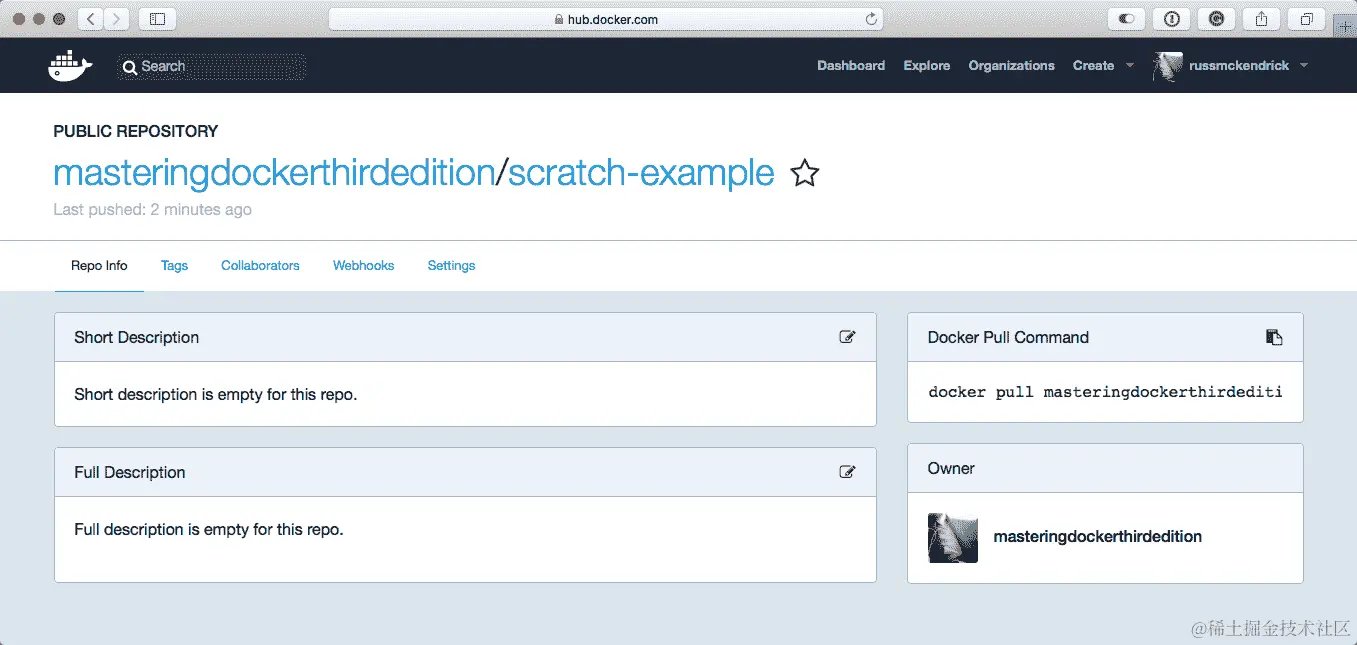Image resolution: width=1357 pixels, height=645 pixels.
Task: Edit the Short Description with pencil icon
Action: pos(847,337)
